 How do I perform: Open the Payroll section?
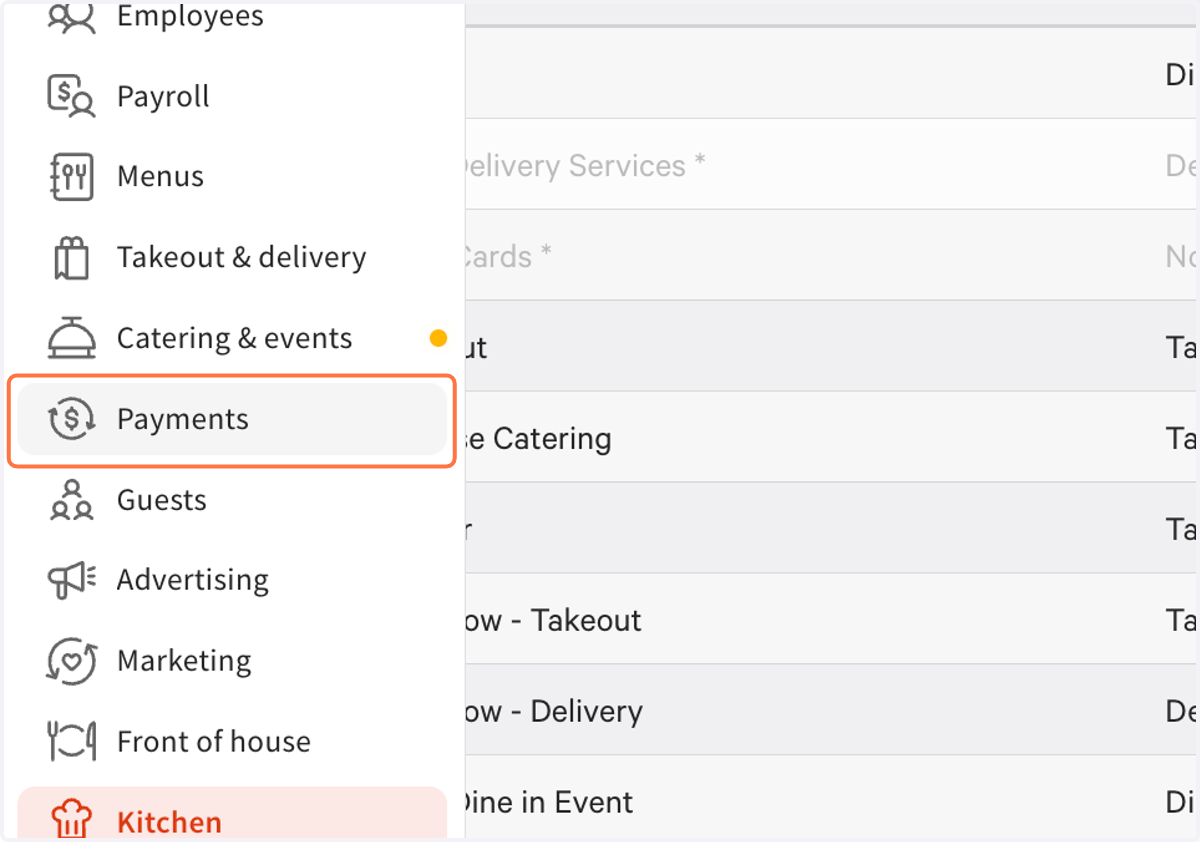point(232,96)
